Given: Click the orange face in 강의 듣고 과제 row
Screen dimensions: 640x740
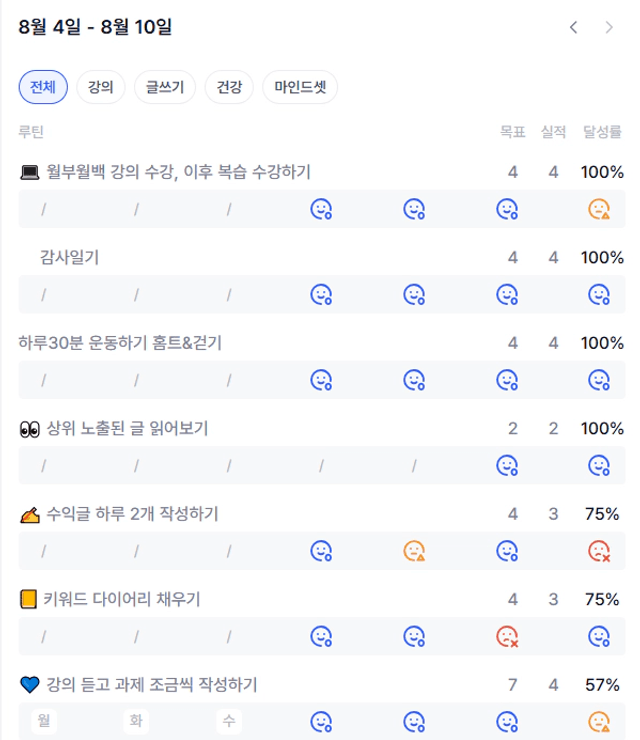Looking at the screenshot, I should [x=599, y=720].
